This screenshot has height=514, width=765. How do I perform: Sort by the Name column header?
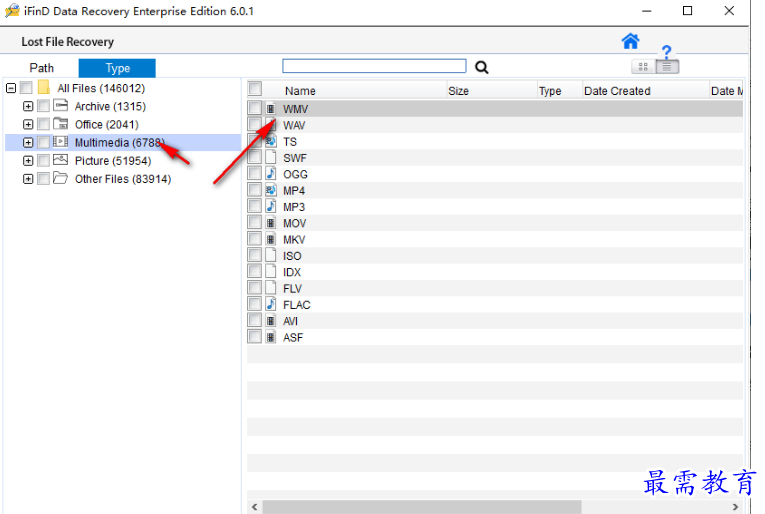300,91
